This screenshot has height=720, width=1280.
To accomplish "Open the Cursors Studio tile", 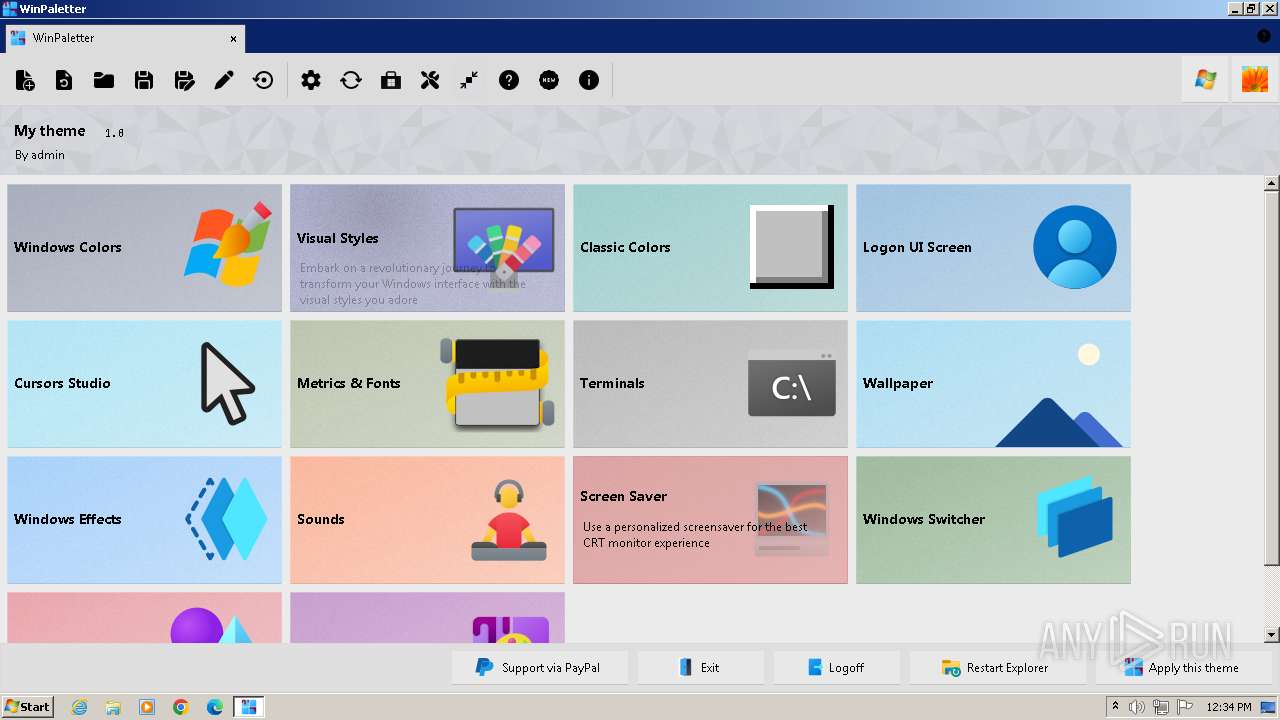I will click(144, 384).
